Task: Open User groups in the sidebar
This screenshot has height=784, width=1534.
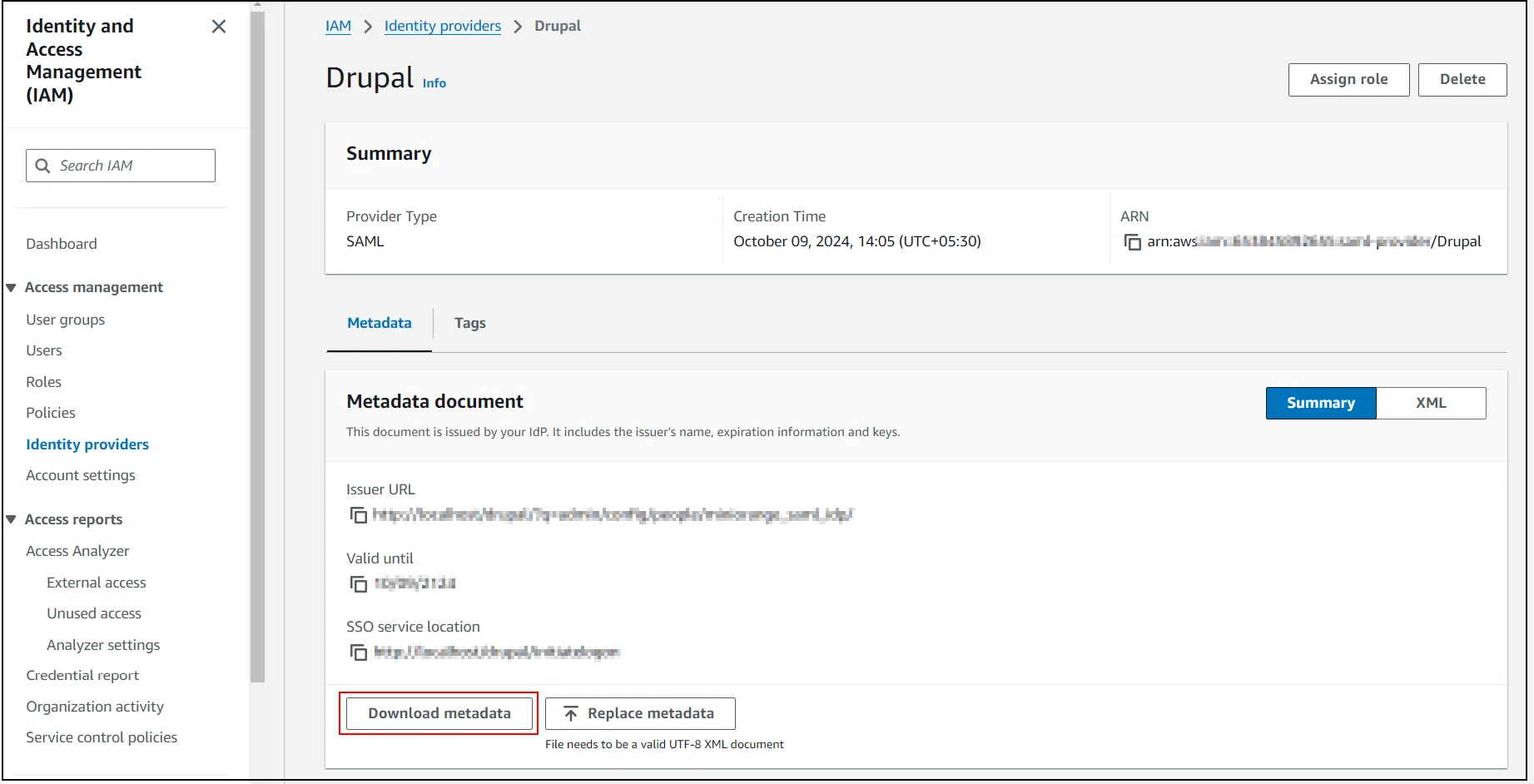Action: pos(66,320)
